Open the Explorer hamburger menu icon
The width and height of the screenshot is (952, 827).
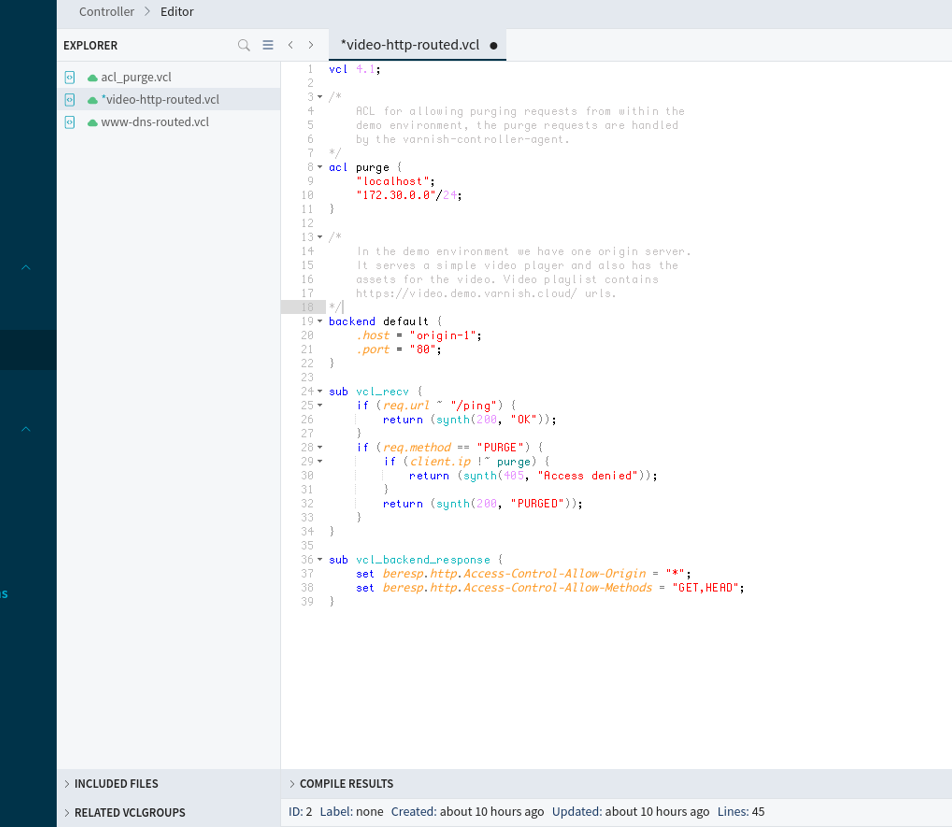pos(268,45)
